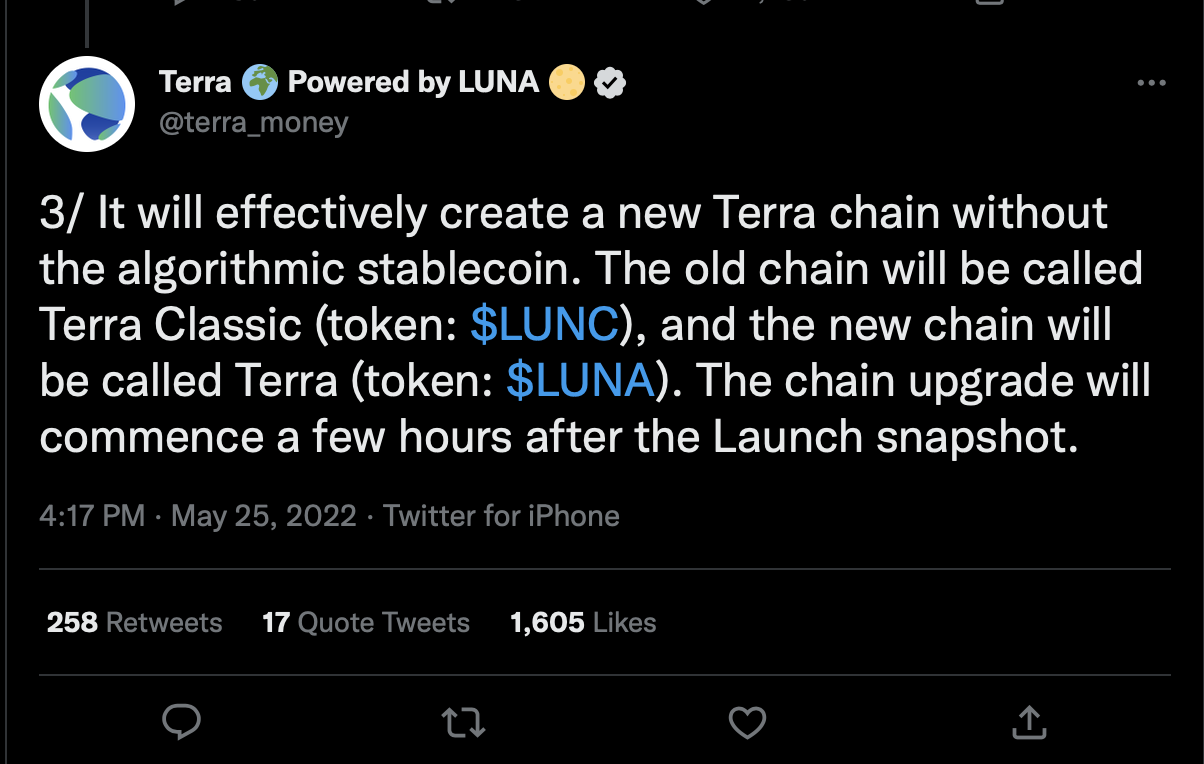This screenshot has height=764, width=1204.
Task: Open the Terra profile avatar
Action: [87, 104]
